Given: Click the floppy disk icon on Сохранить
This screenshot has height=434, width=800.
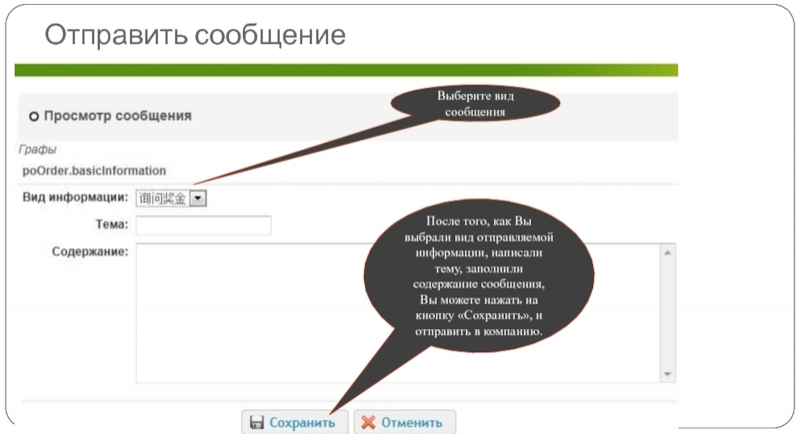Looking at the screenshot, I should 257,422.
